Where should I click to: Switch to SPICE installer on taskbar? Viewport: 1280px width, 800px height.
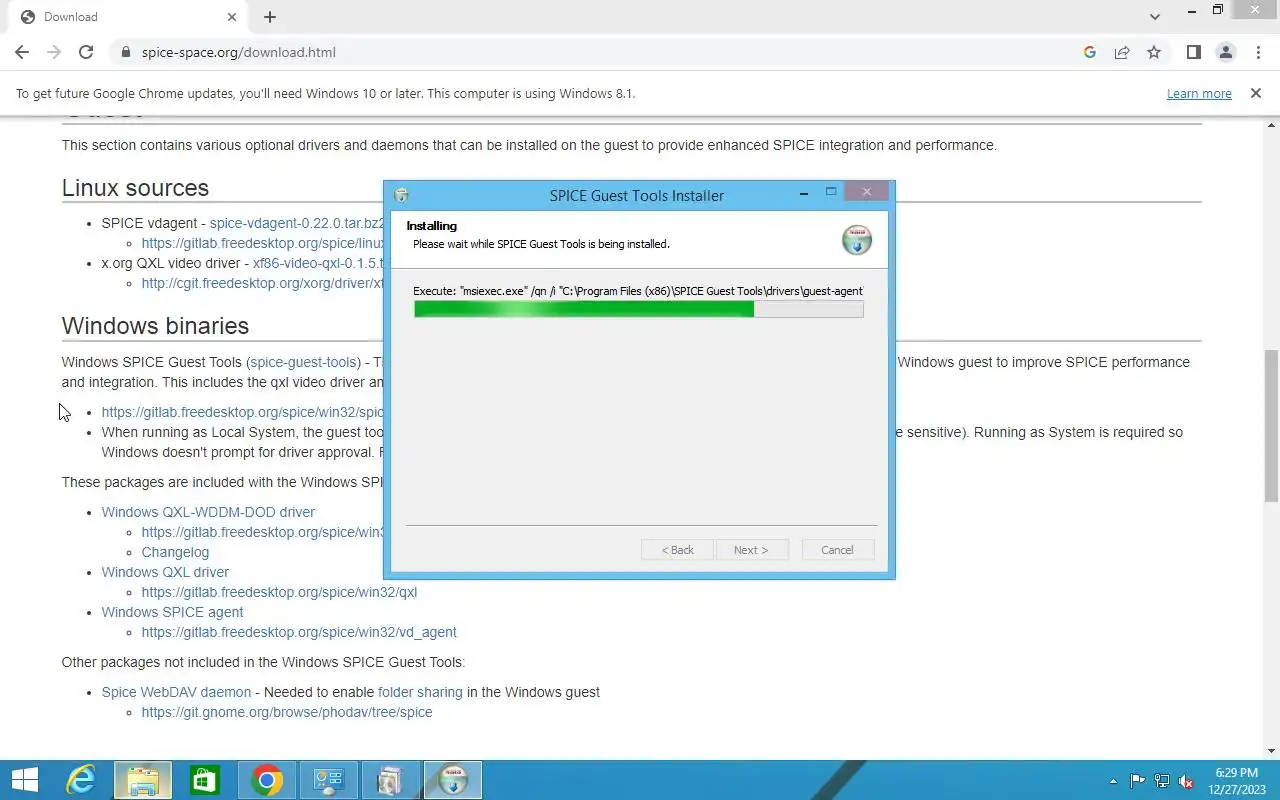point(453,780)
